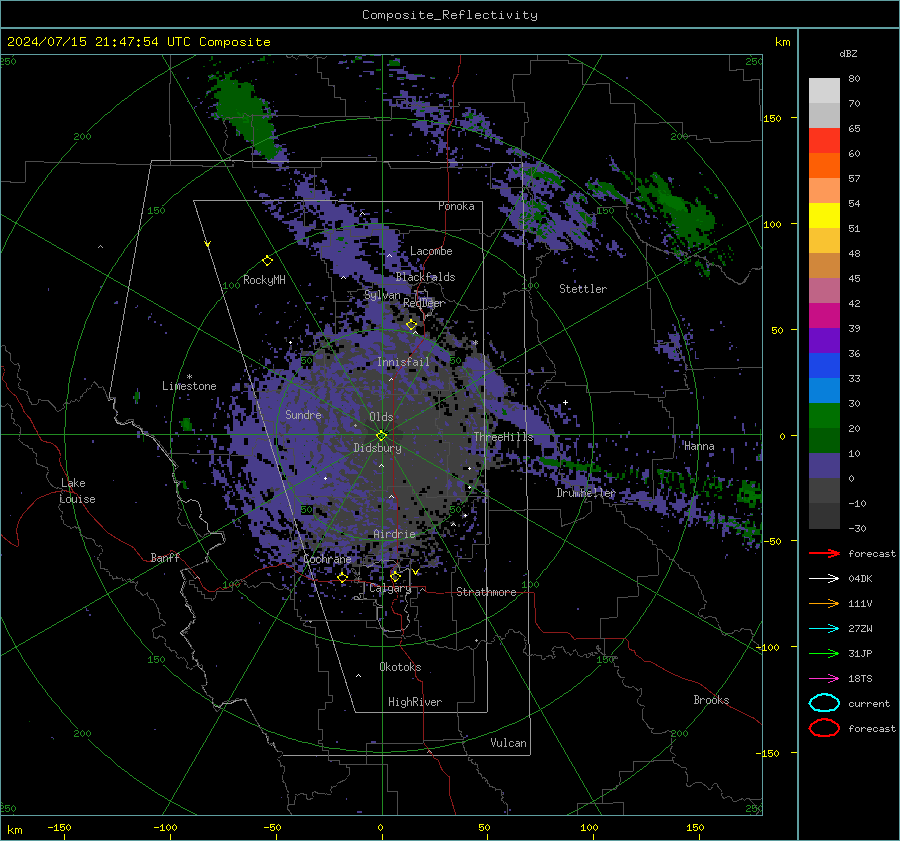Click the Strathmore town label
Image resolution: width=900 pixels, height=841 pixels.
coord(486,592)
